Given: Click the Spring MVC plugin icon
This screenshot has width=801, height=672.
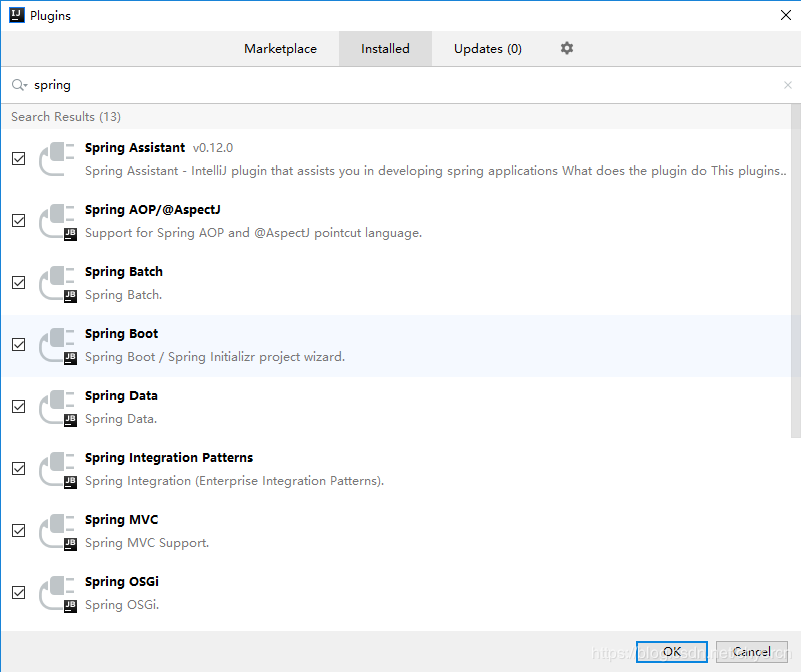Looking at the screenshot, I should coord(57,530).
